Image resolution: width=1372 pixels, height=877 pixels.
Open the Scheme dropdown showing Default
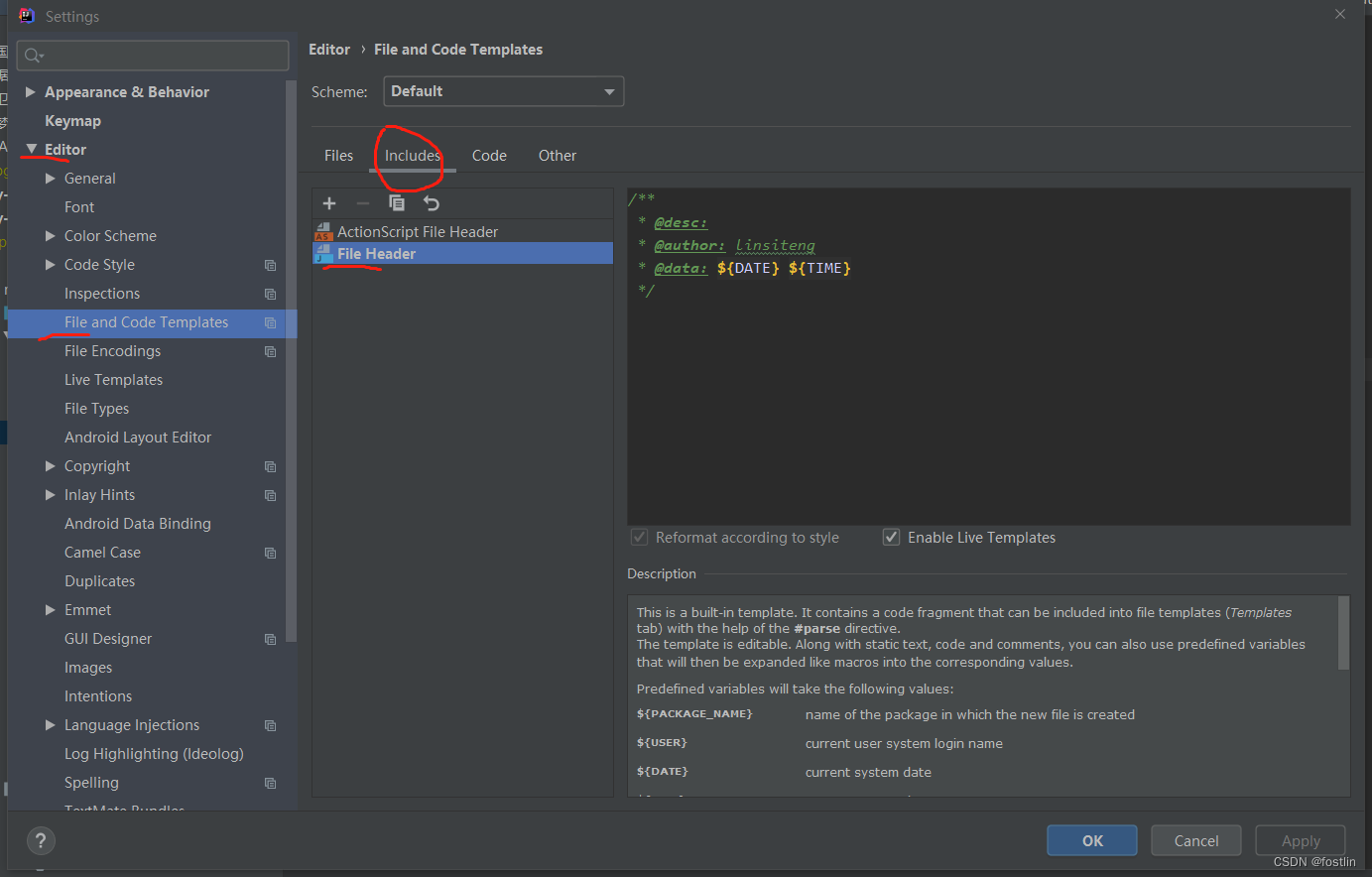[503, 90]
